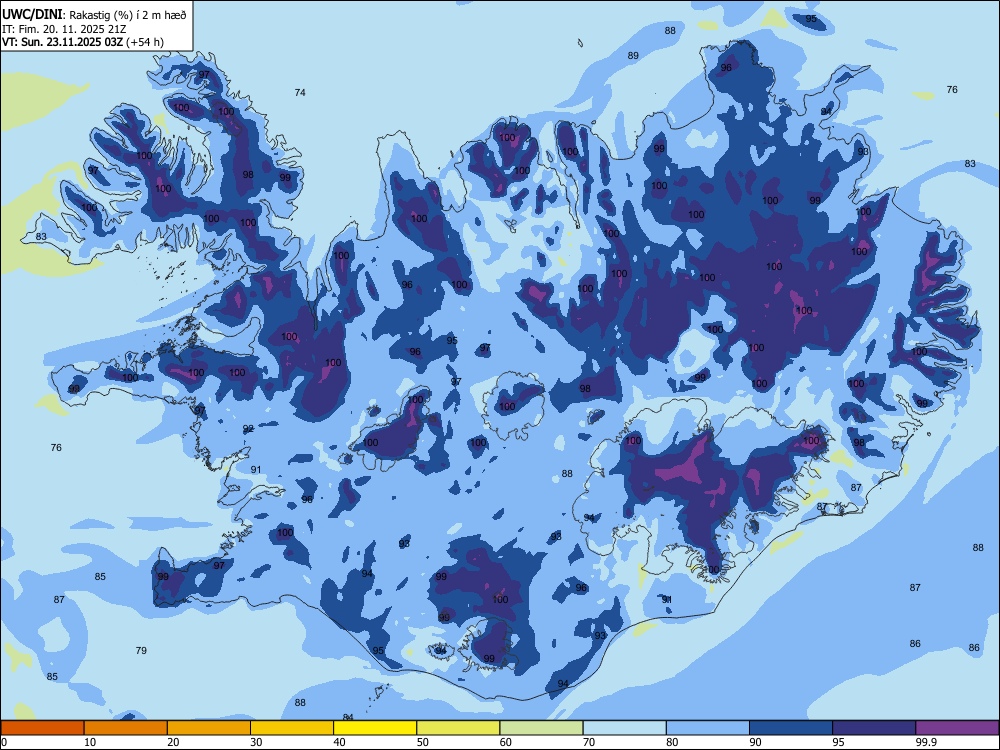Click the UWC/DINI title text
The height and width of the screenshot is (750, 1000).
pyautogui.click(x=32, y=15)
